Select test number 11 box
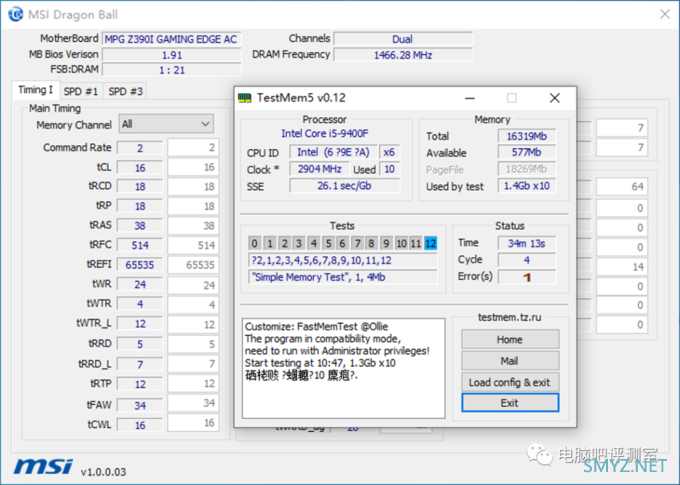680x485 pixels. (x=416, y=243)
